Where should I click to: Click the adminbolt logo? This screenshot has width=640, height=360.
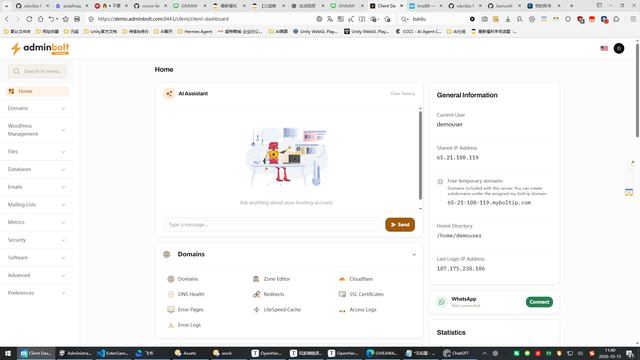[40, 49]
